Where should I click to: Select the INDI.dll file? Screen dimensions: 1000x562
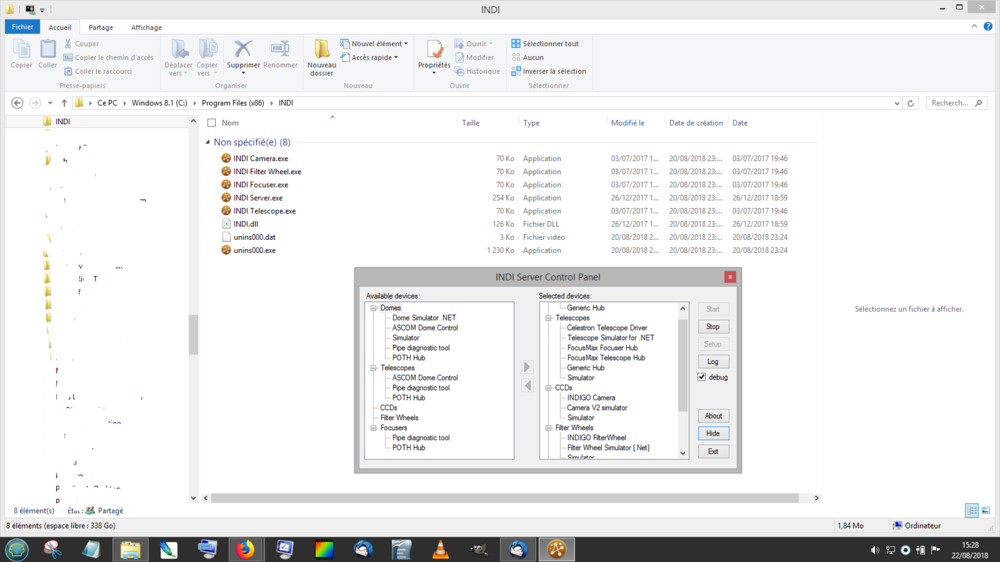click(x=246, y=224)
